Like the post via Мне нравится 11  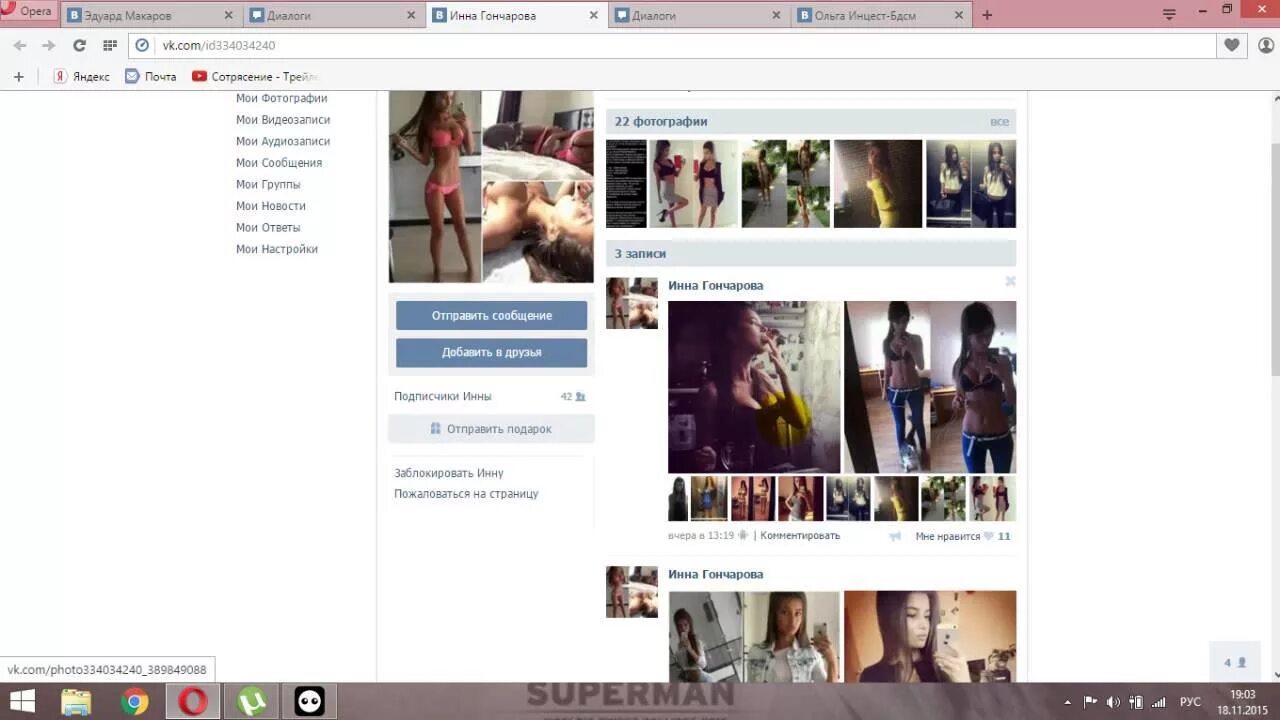click(x=963, y=536)
